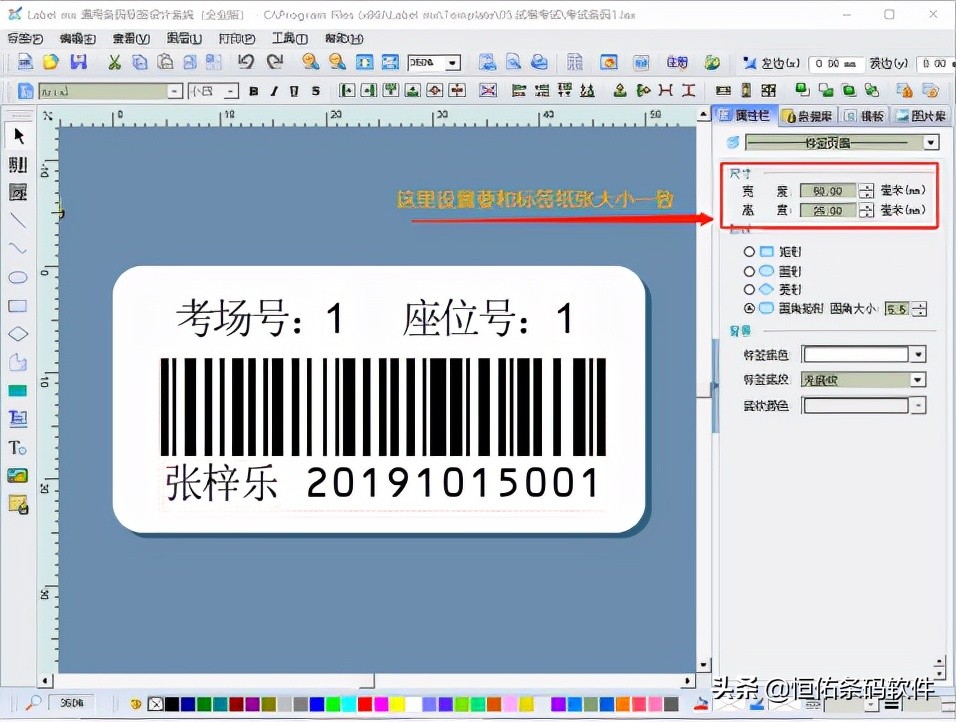This screenshot has width=956, height=722.
Task: Expand the label background color dropdown
Action: (918, 355)
